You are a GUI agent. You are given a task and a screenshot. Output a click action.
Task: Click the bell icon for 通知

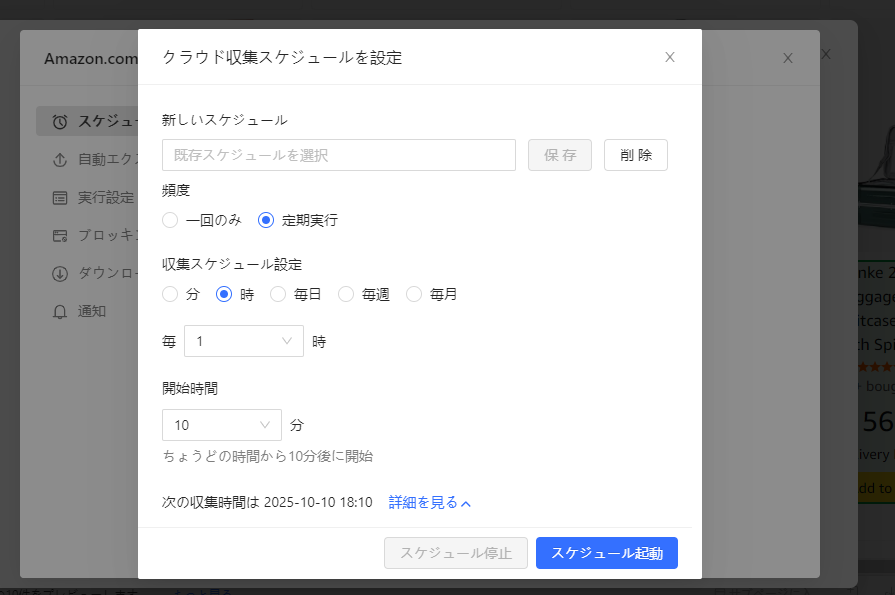60,312
